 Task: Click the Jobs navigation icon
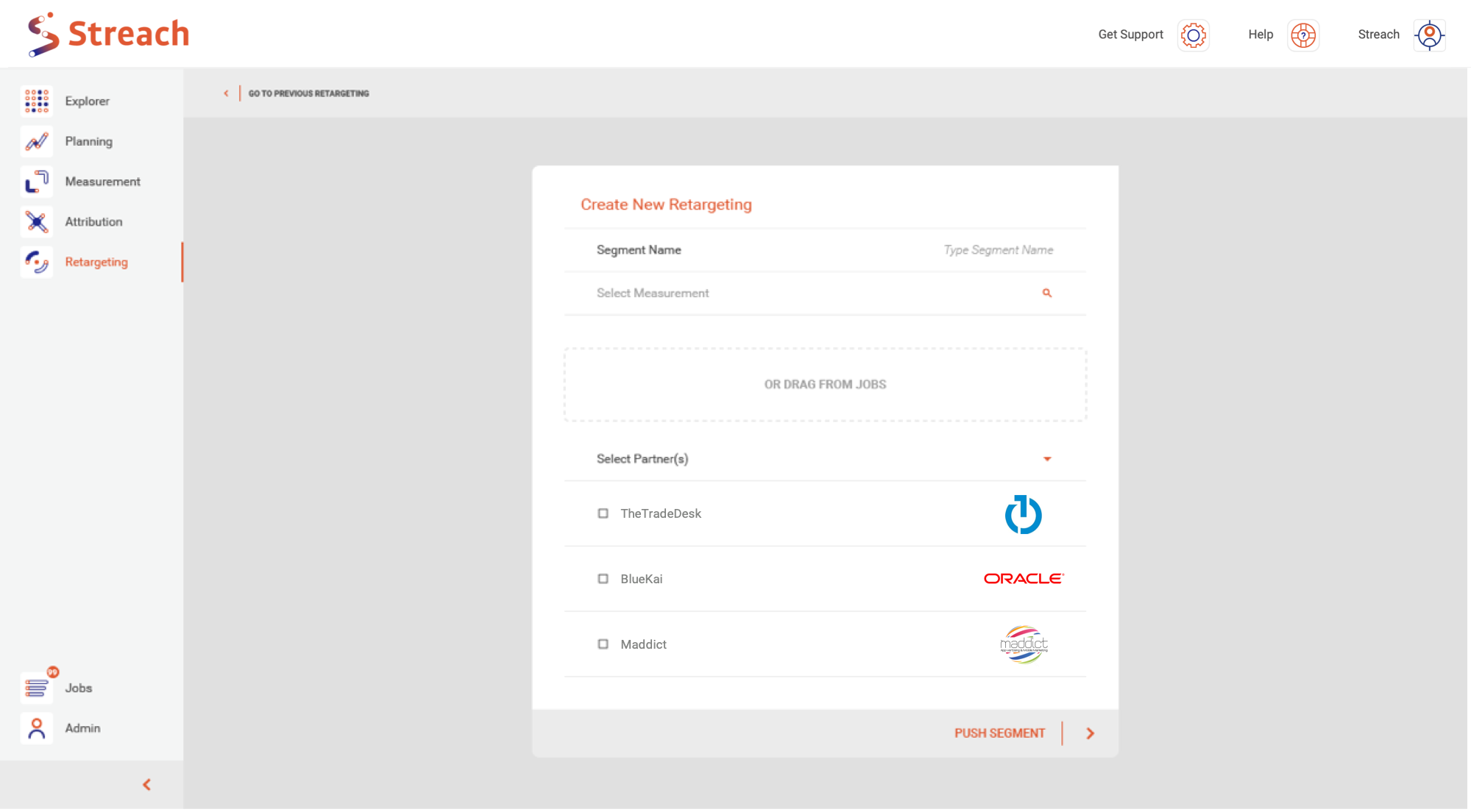(x=36, y=686)
